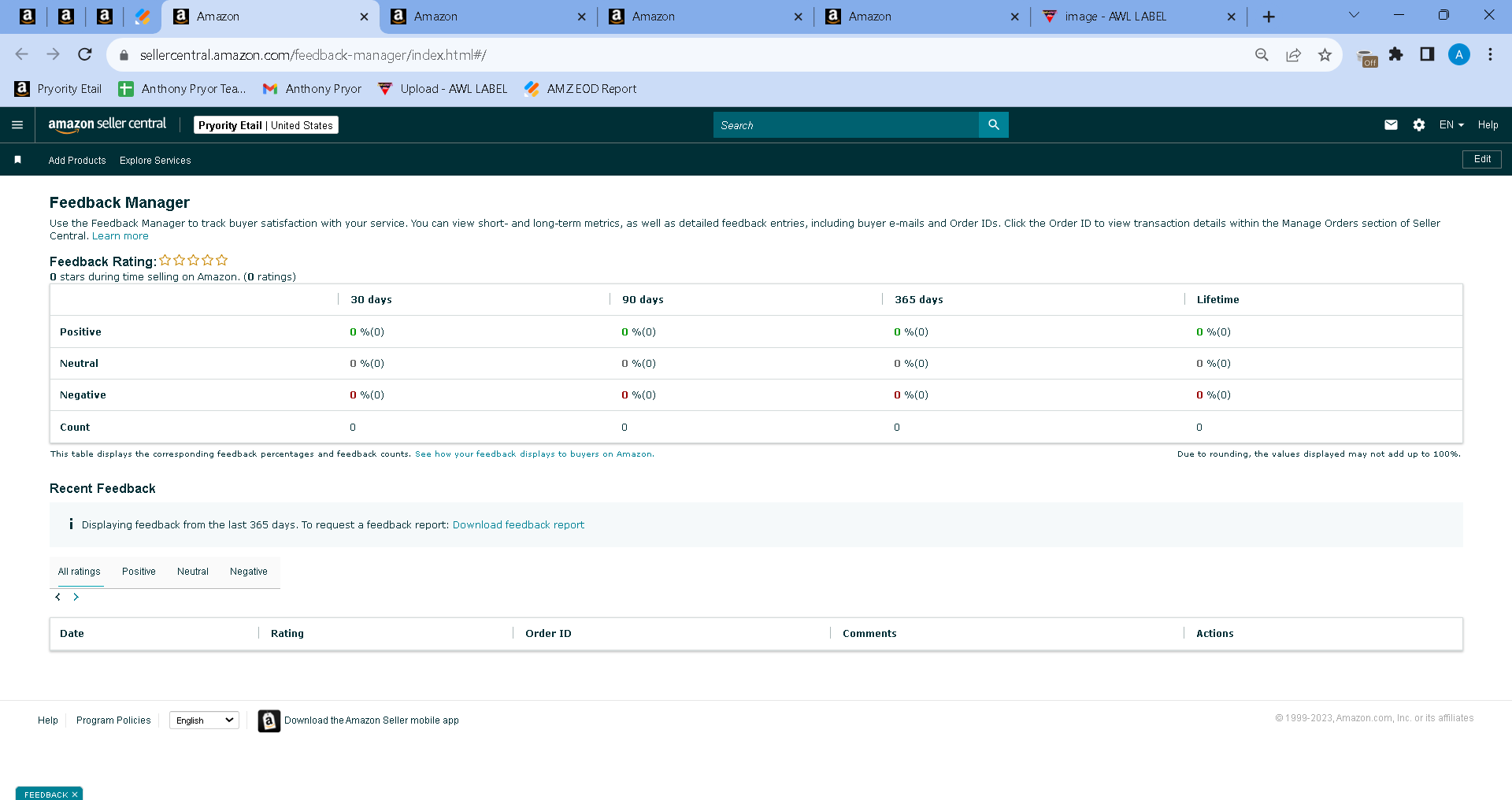Click the Edit button

pos(1482,160)
